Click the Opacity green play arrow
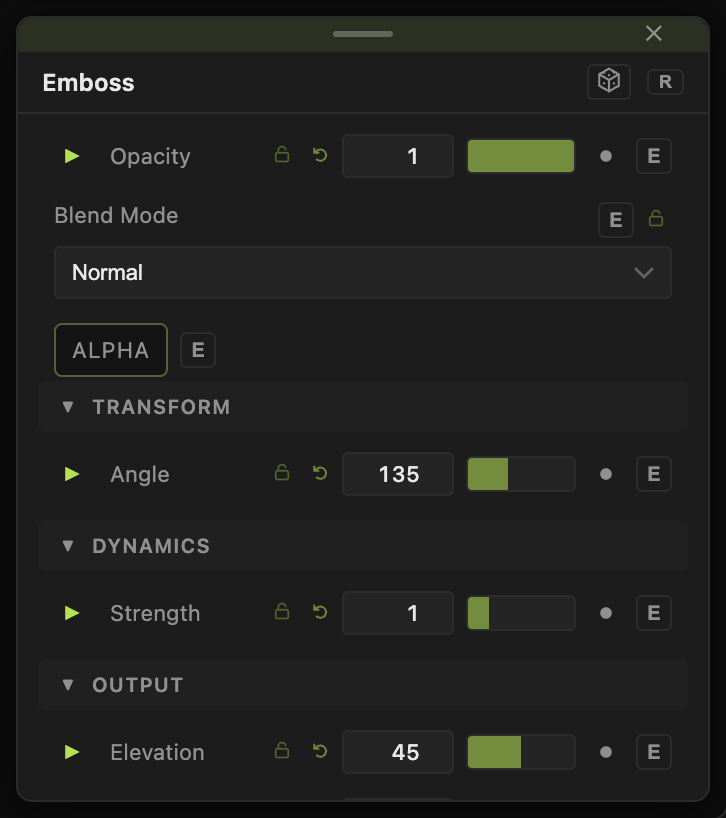 pyautogui.click(x=71, y=156)
